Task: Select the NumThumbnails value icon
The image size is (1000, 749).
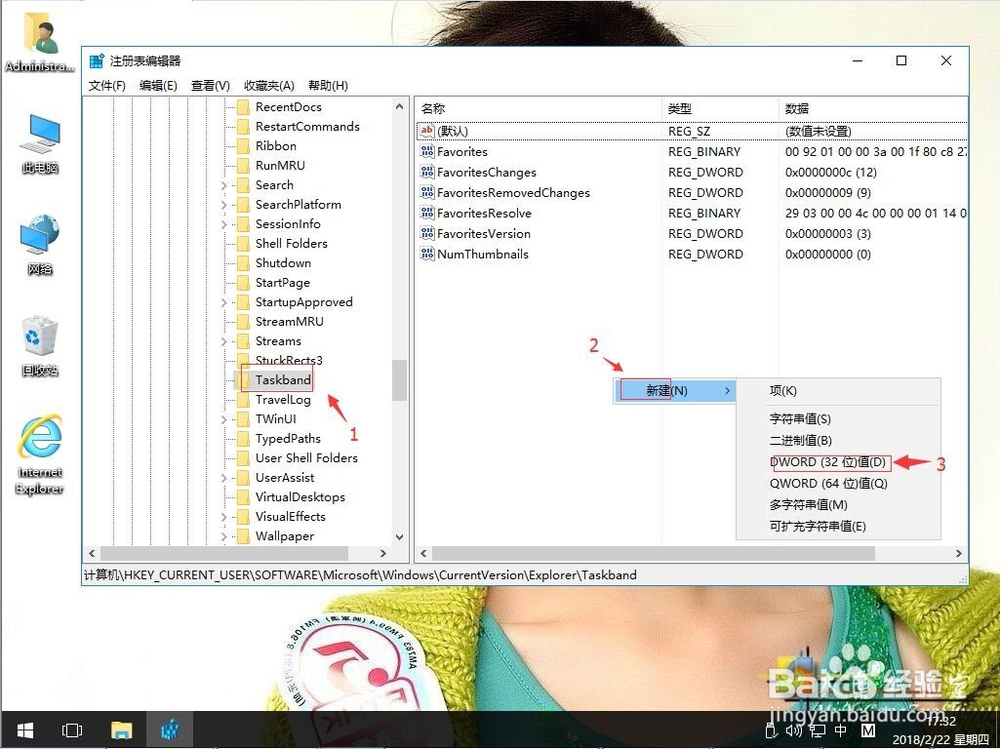Action: (427, 253)
